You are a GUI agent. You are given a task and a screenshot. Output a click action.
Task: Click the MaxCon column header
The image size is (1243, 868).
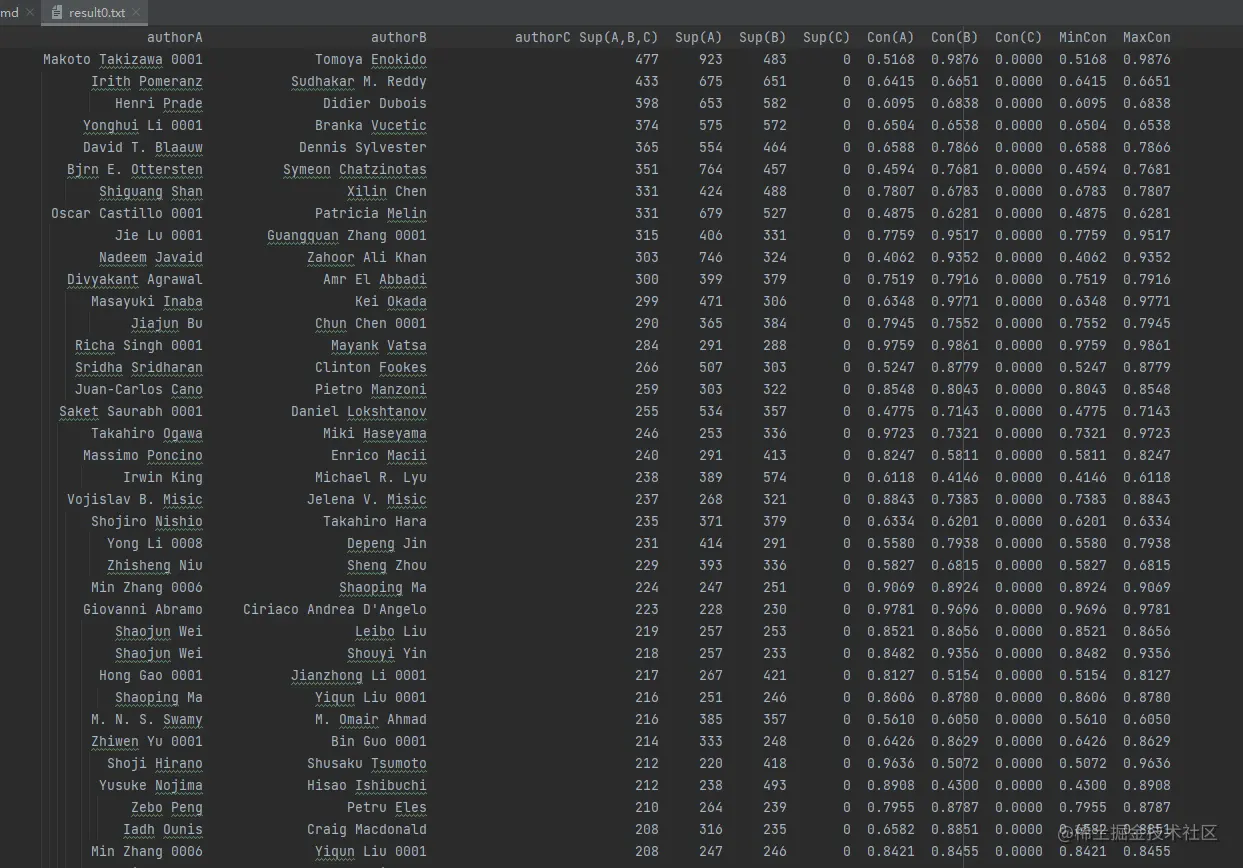click(1146, 37)
